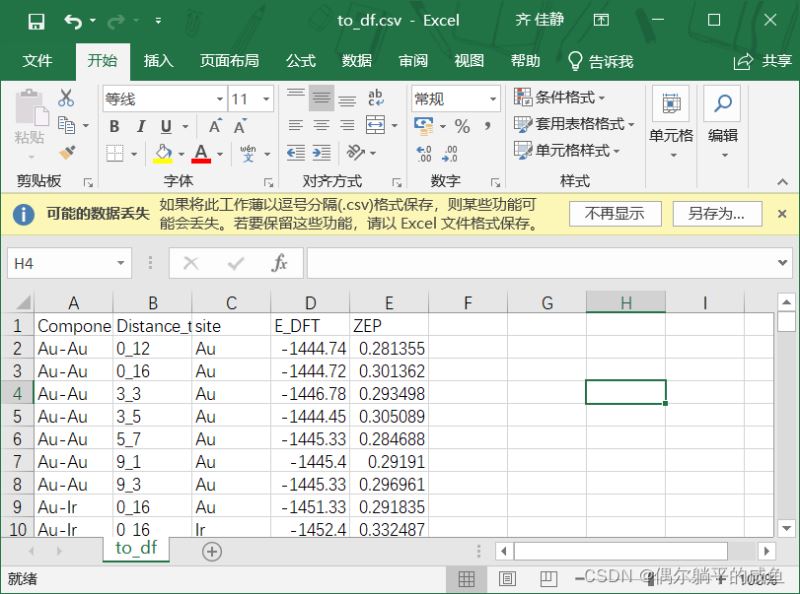Add a new sheet with plus icon
Image resolution: width=800 pixels, height=594 pixels.
point(211,551)
